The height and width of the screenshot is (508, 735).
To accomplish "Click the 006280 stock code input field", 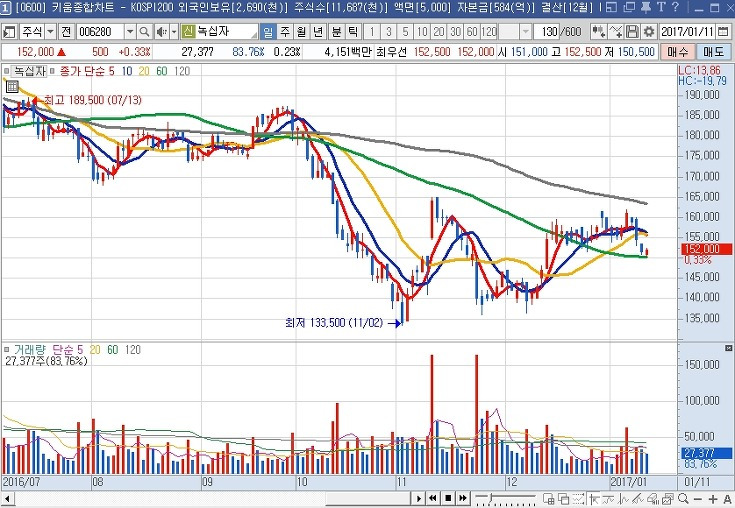I will click(x=100, y=32).
